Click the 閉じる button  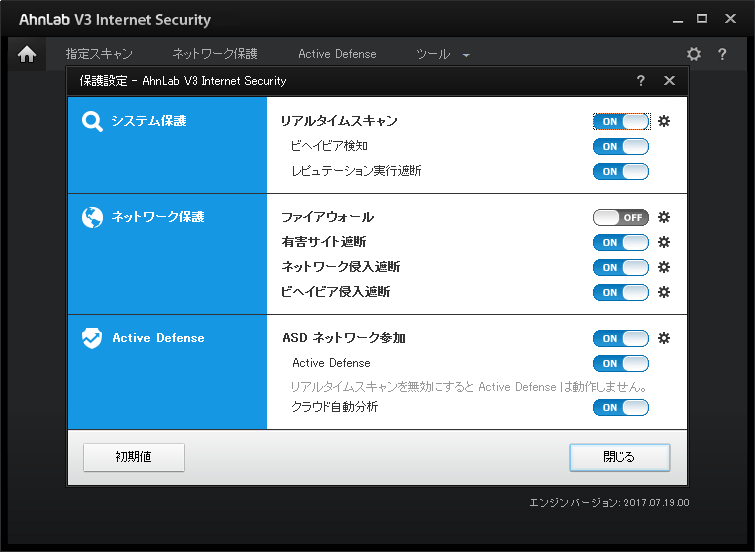coord(620,457)
